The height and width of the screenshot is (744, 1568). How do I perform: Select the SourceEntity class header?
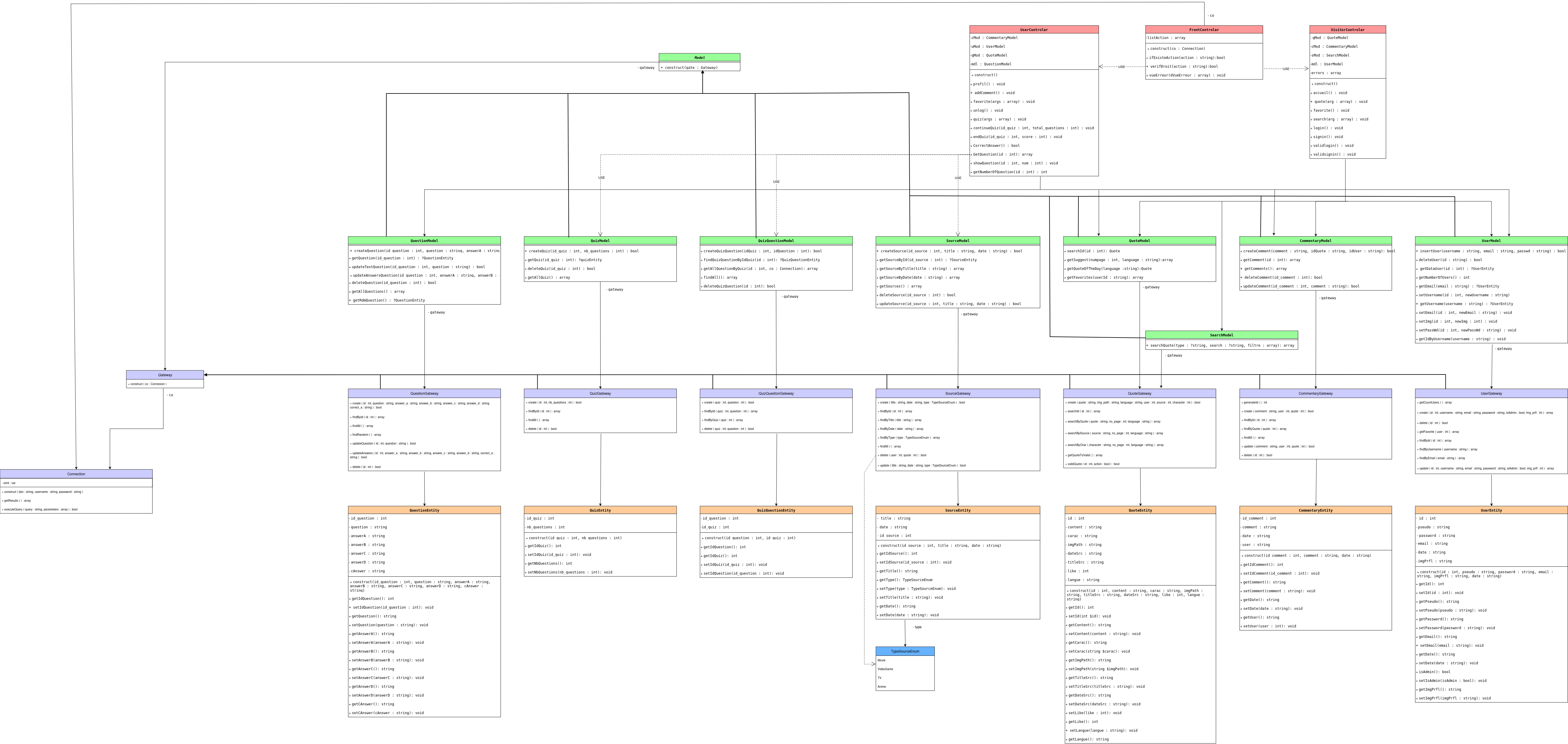tap(957, 510)
